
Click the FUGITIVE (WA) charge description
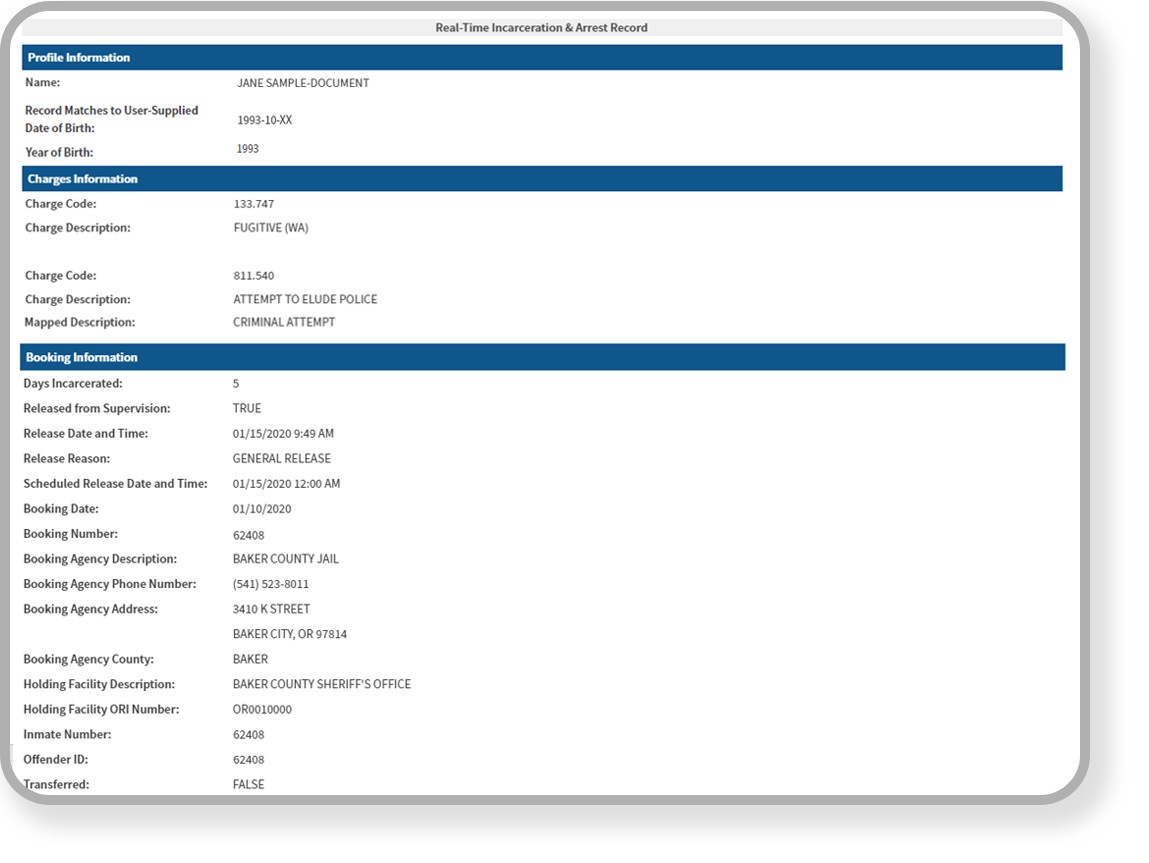click(x=271, y=228)
